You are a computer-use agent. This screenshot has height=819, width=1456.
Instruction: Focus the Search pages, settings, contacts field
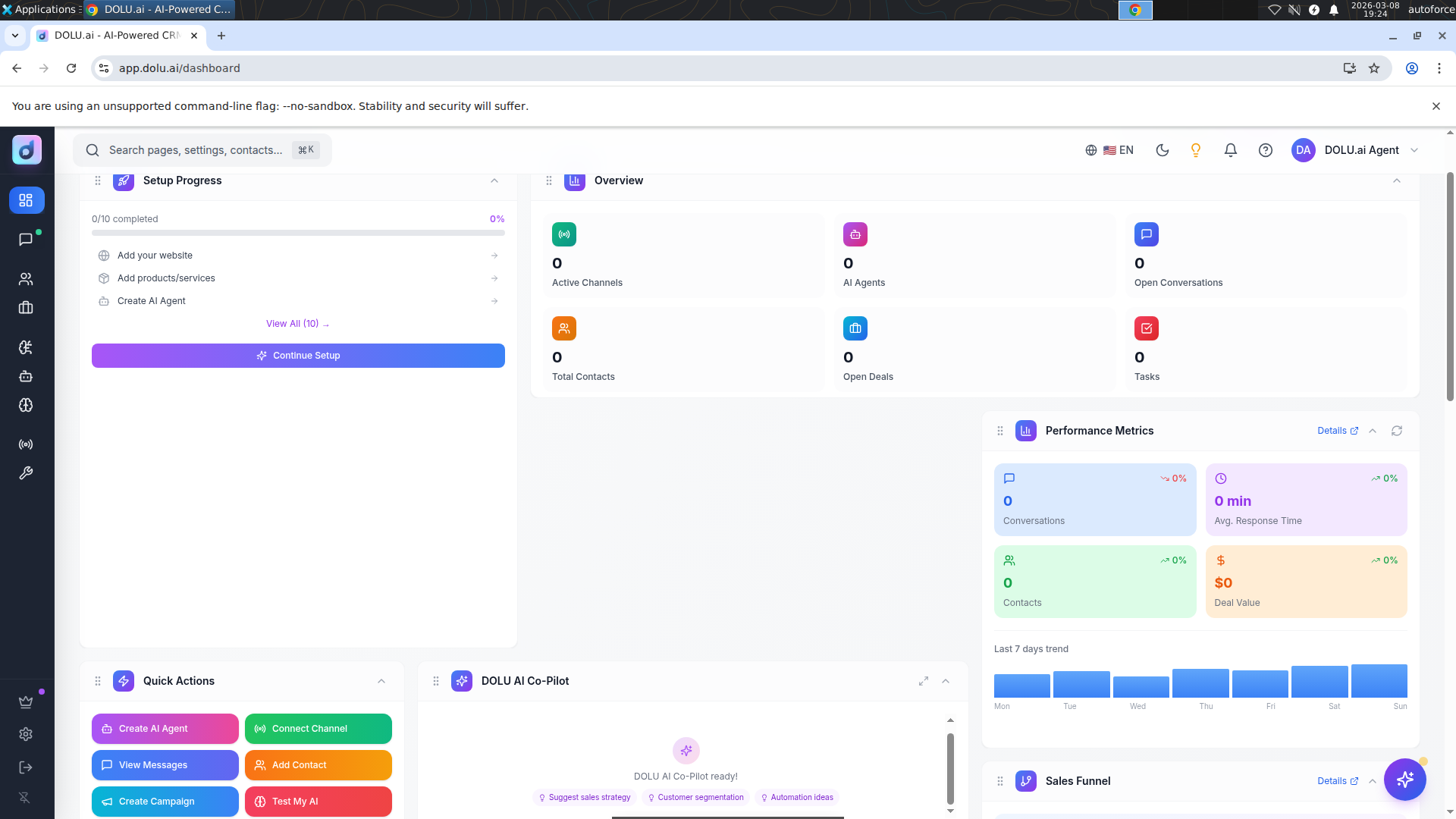tap(202, 150)
